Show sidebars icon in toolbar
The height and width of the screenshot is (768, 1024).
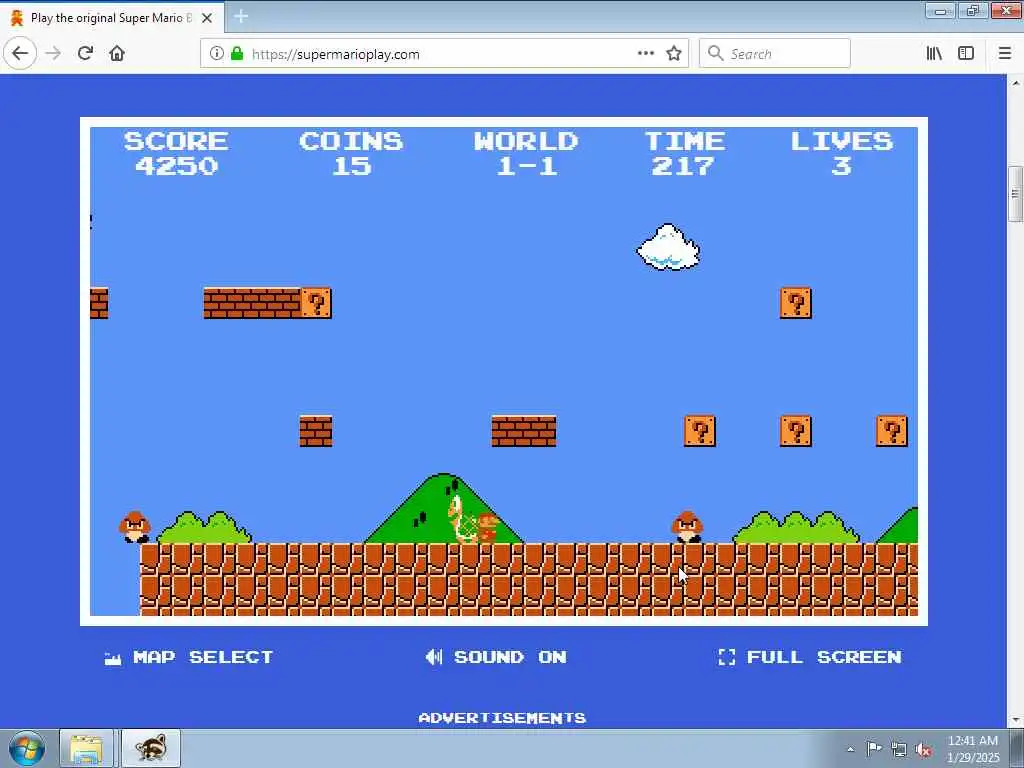(966, 54)
